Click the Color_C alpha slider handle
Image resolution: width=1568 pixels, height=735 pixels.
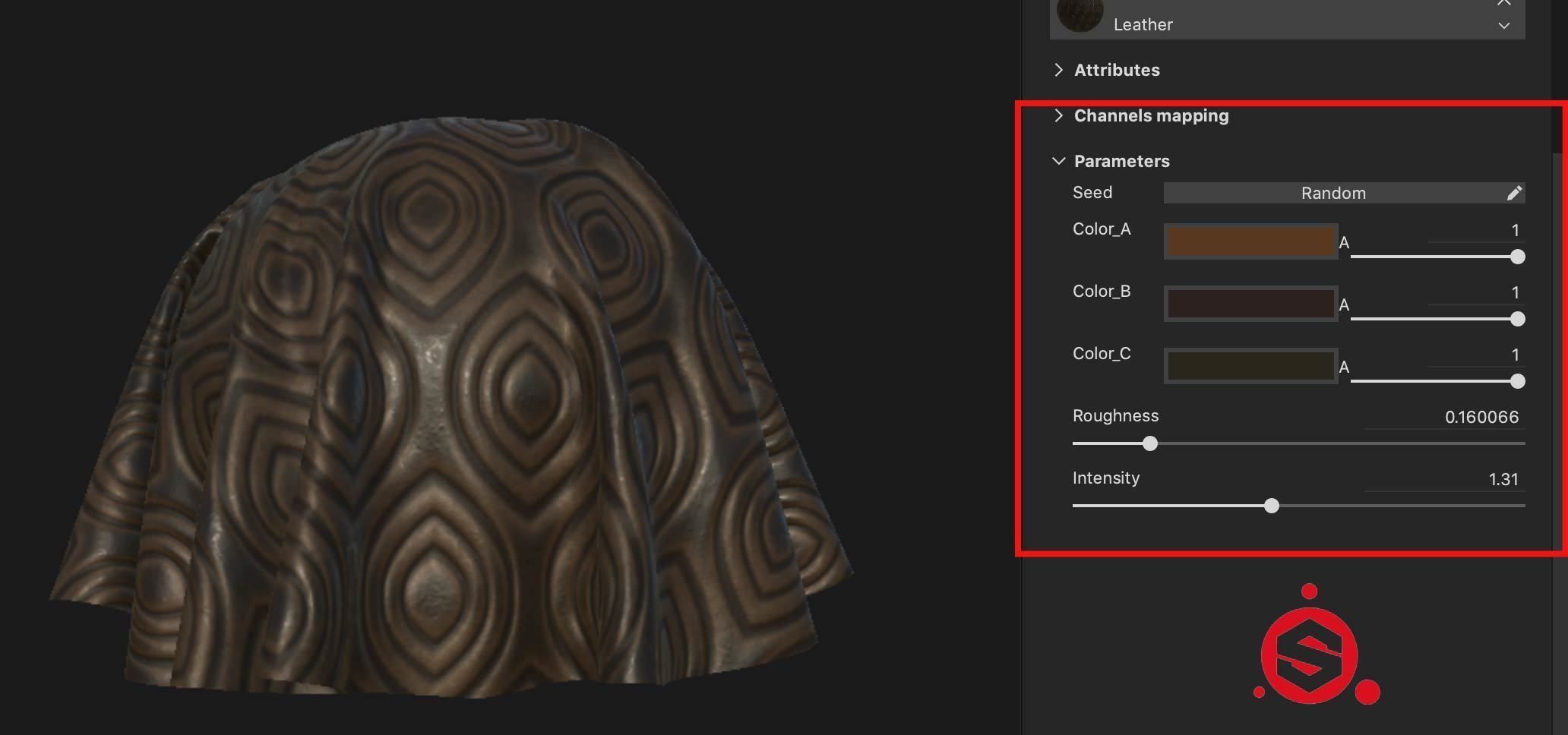tap(1517, 381)
